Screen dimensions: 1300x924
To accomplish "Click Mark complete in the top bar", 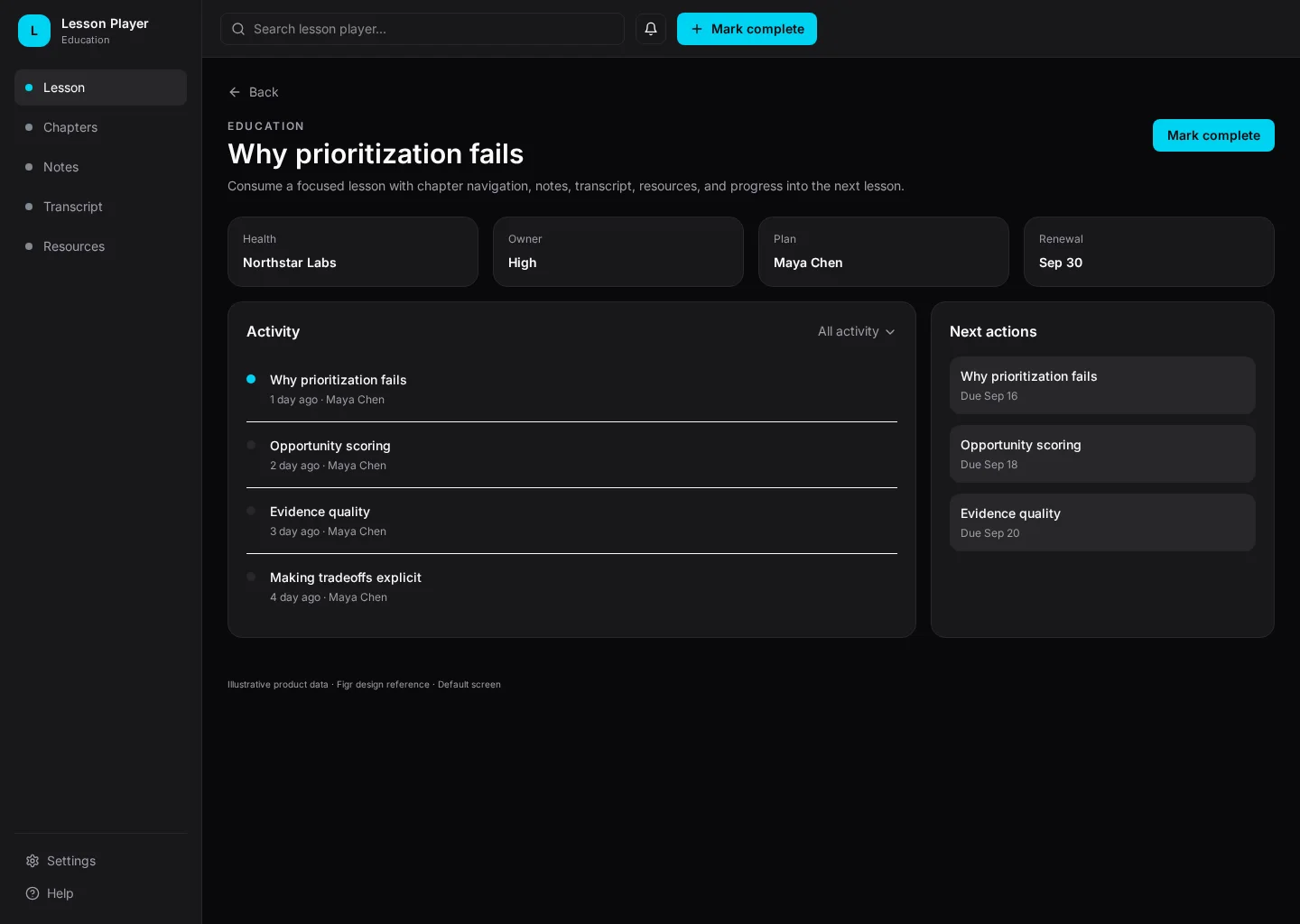I will tap(747, 29).
